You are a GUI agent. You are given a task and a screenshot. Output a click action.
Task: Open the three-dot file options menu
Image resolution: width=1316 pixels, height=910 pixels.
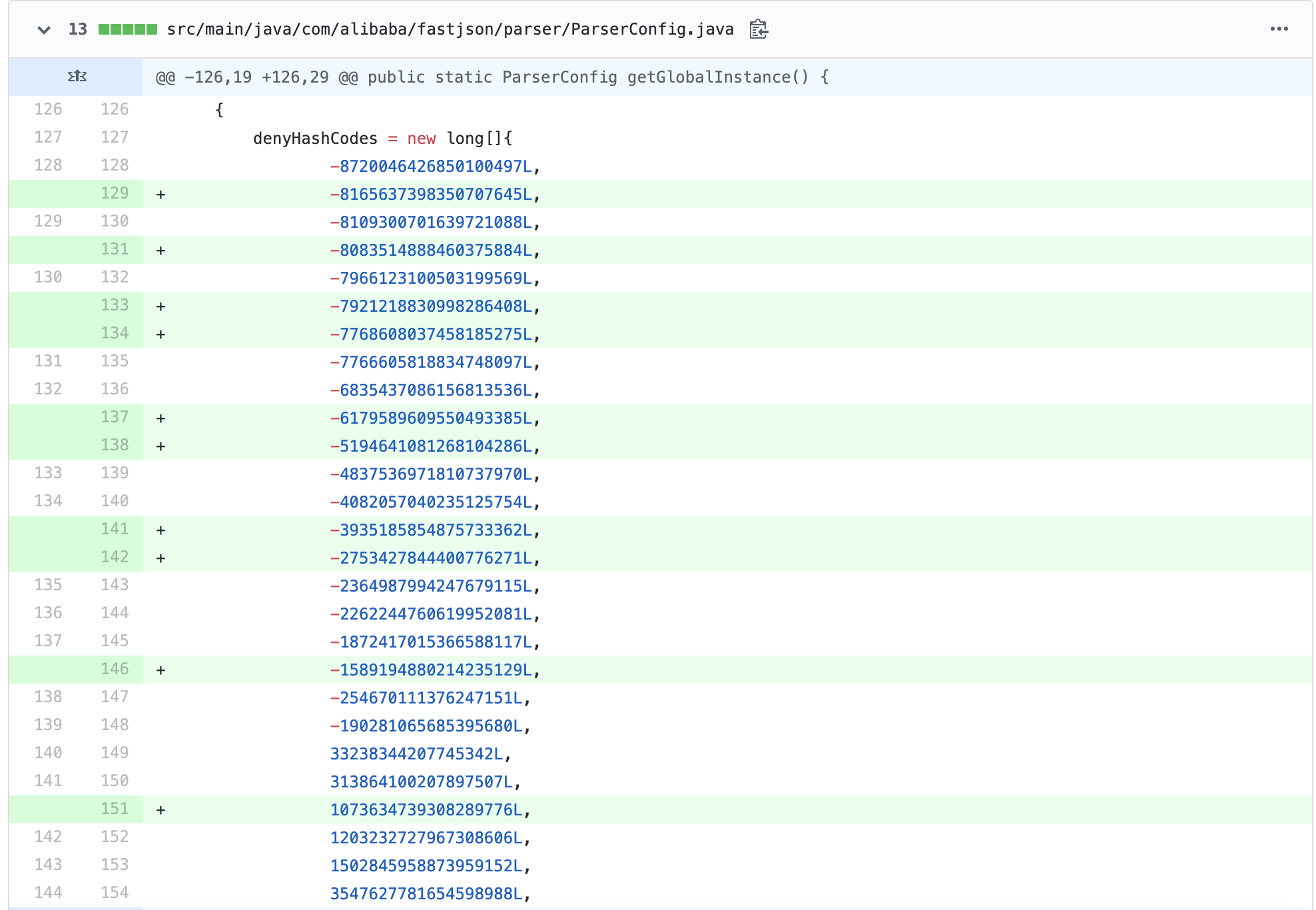pyautogui.click(x=1279, y=29)
